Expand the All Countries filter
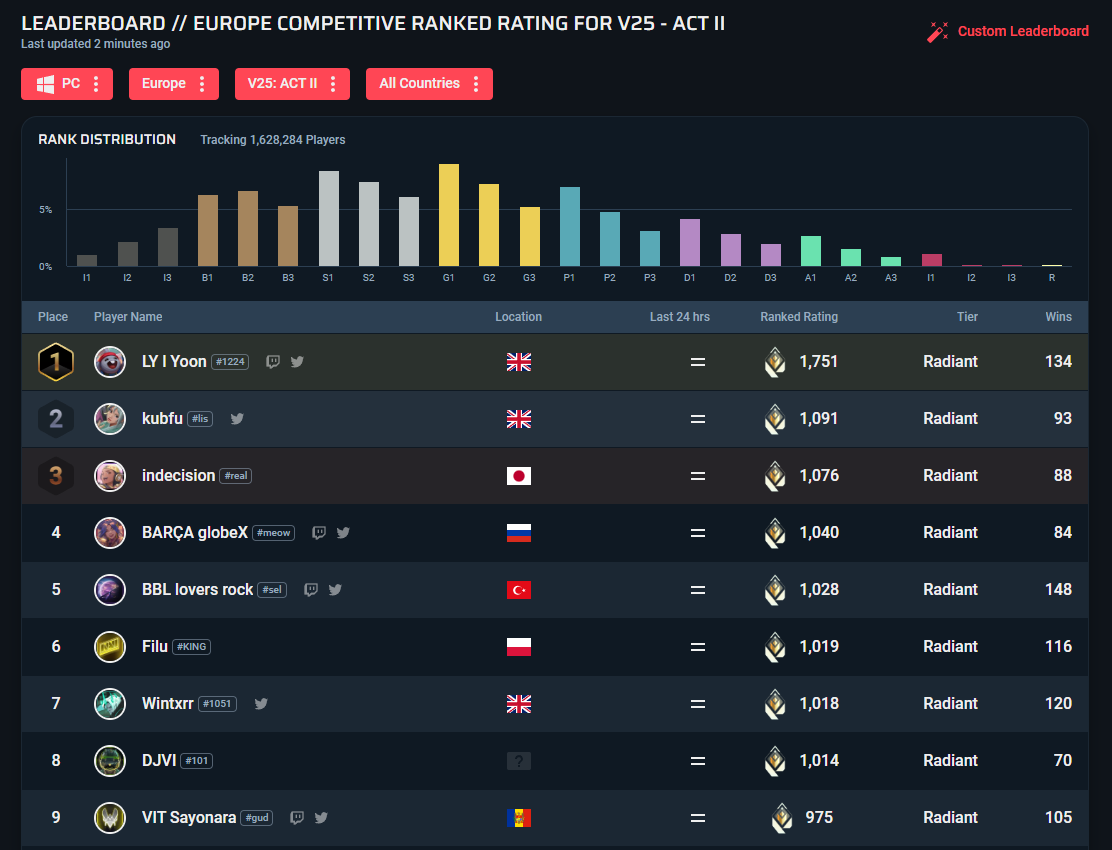Image resolution: width=1112 pixels, height=850 pixels. 429,84
